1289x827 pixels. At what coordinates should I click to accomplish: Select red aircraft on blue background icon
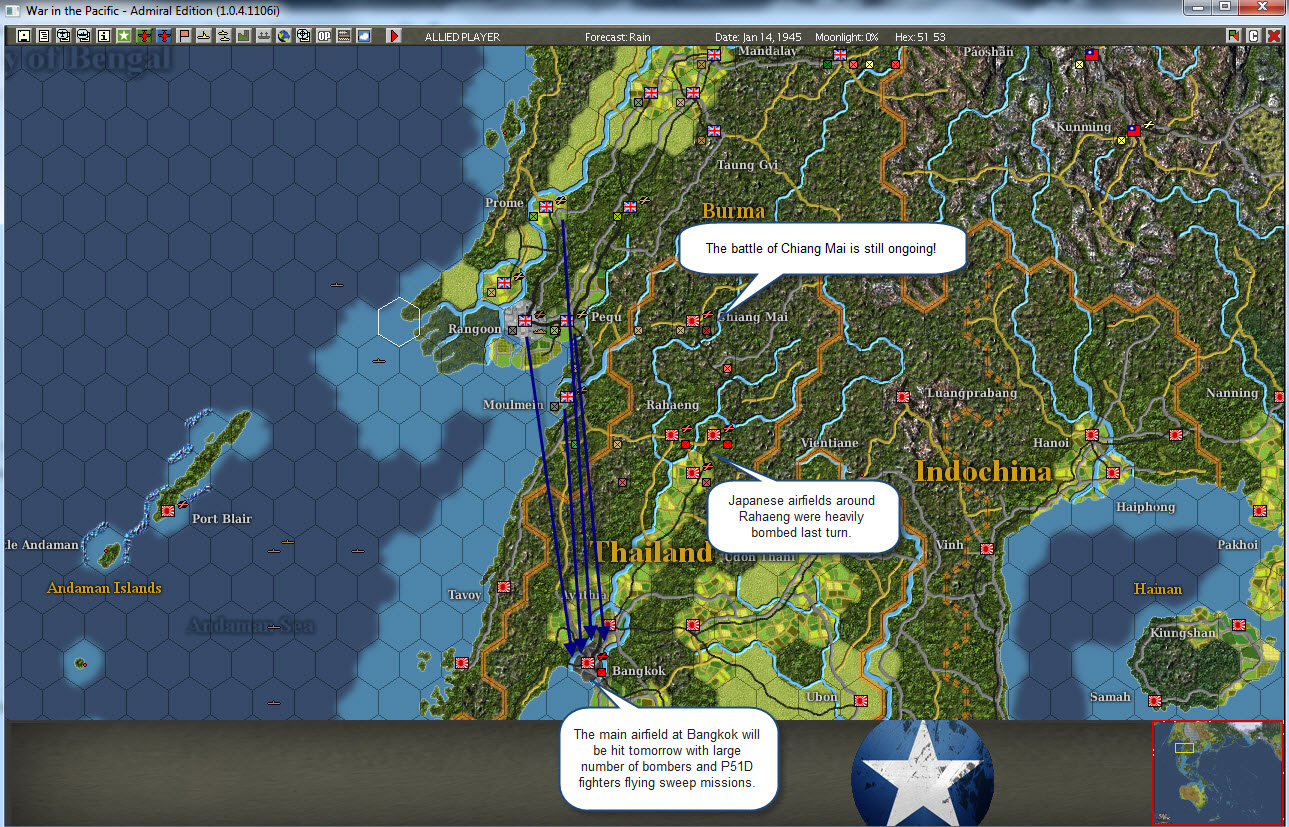[x=164, y=36]
